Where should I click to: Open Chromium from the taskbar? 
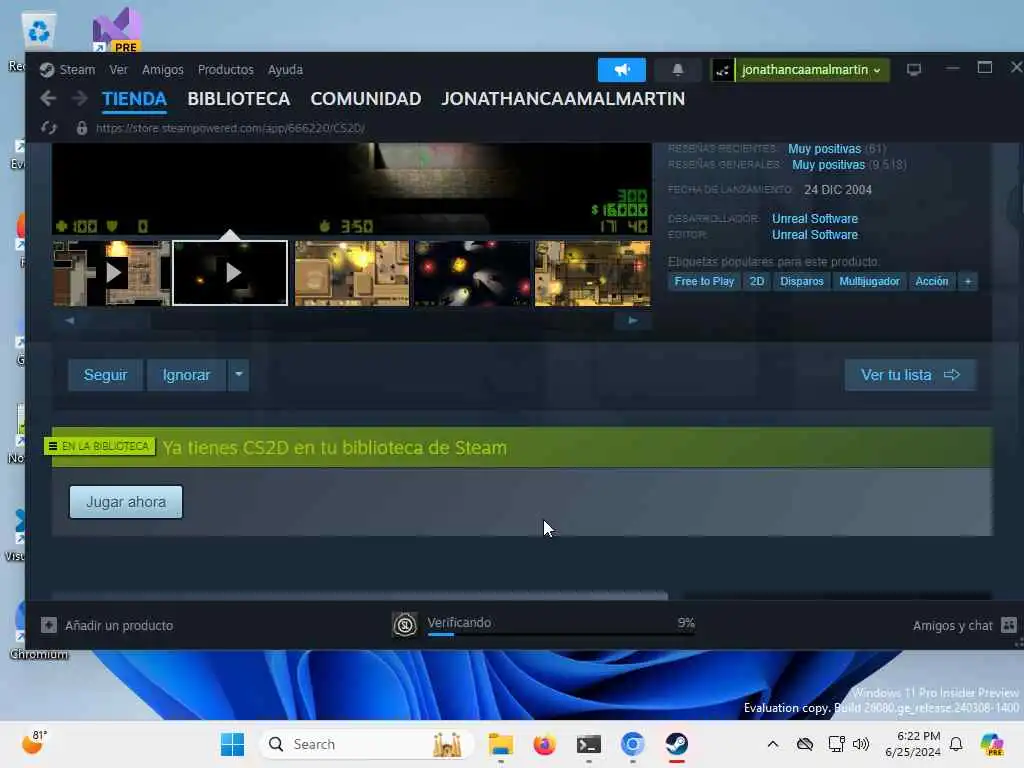pos(632,744)
